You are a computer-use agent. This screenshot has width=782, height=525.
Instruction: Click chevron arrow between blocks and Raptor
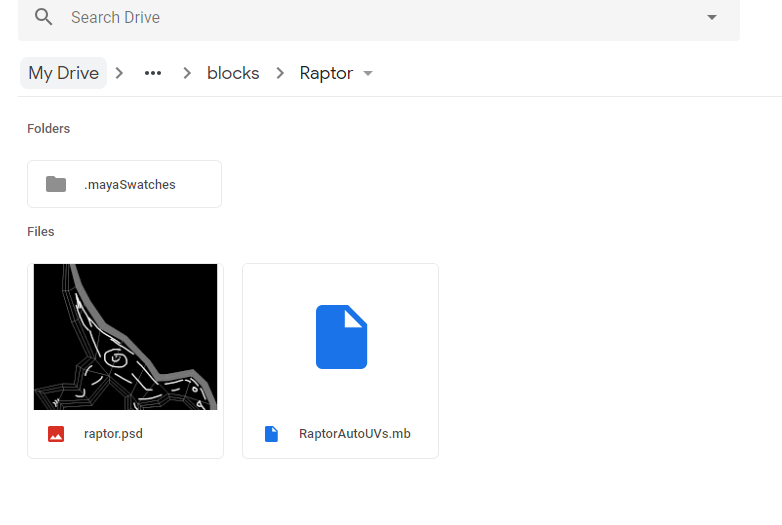(279, 73)
